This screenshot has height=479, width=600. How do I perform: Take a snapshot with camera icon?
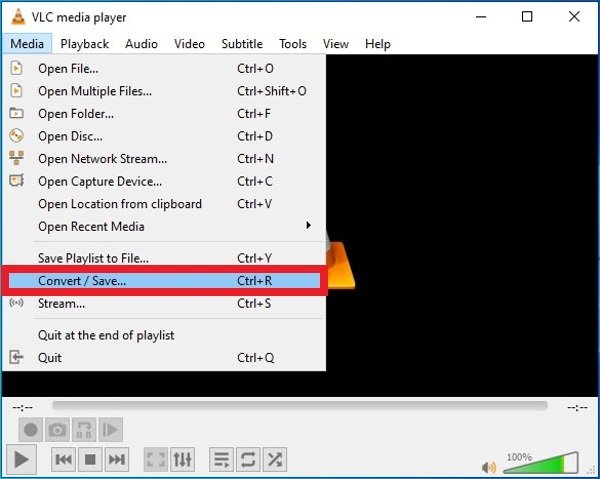tap(57, 430)
